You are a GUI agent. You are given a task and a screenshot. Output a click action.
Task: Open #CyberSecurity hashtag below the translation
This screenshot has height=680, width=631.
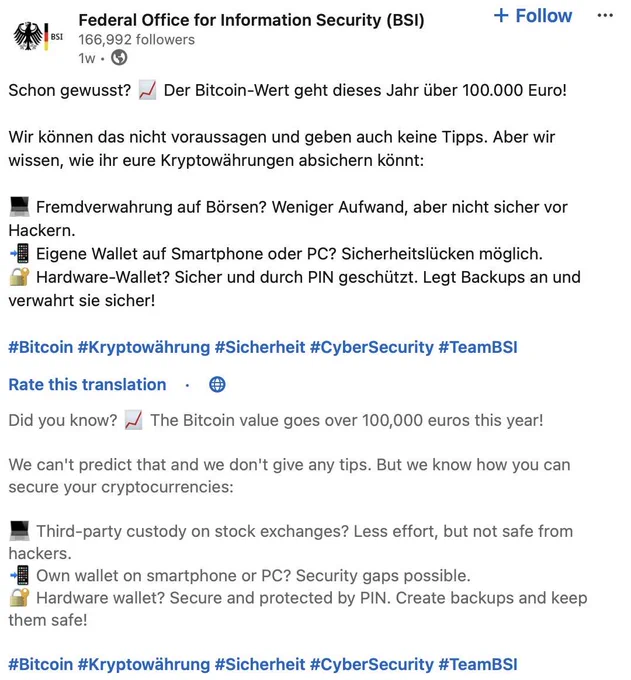372,664
